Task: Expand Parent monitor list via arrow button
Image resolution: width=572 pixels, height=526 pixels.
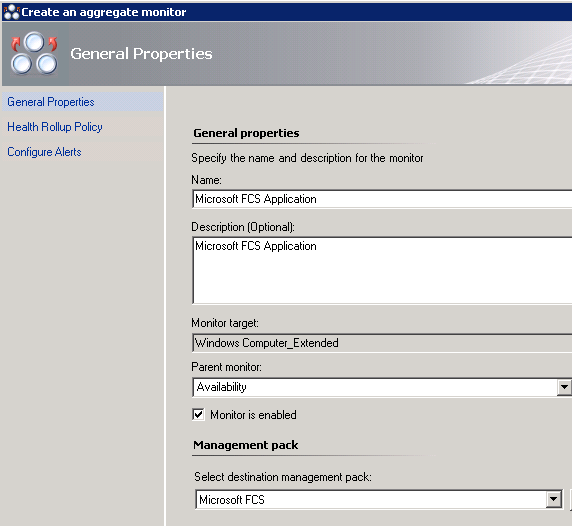Action: (x=564, y=387)
